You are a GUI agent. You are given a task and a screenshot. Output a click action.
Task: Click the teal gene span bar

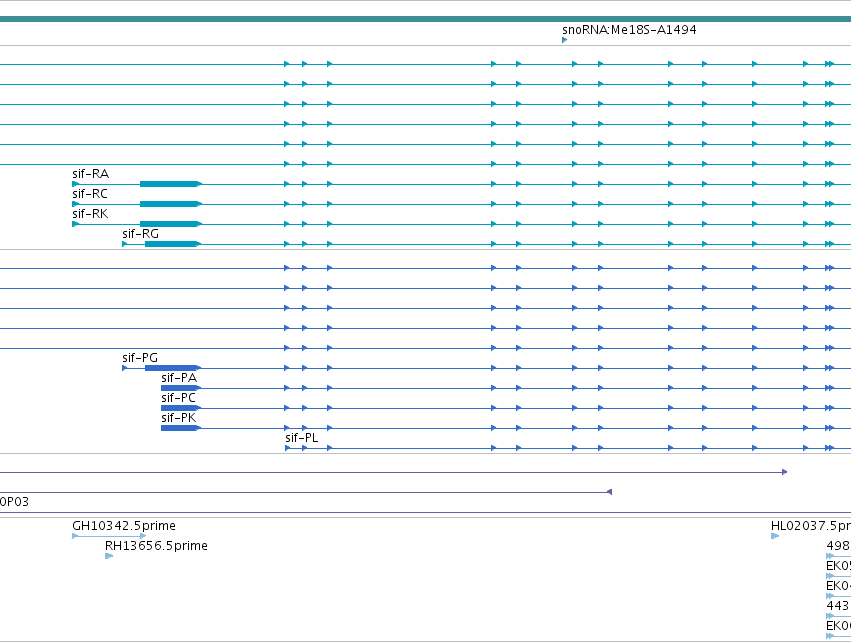[426, 19]
